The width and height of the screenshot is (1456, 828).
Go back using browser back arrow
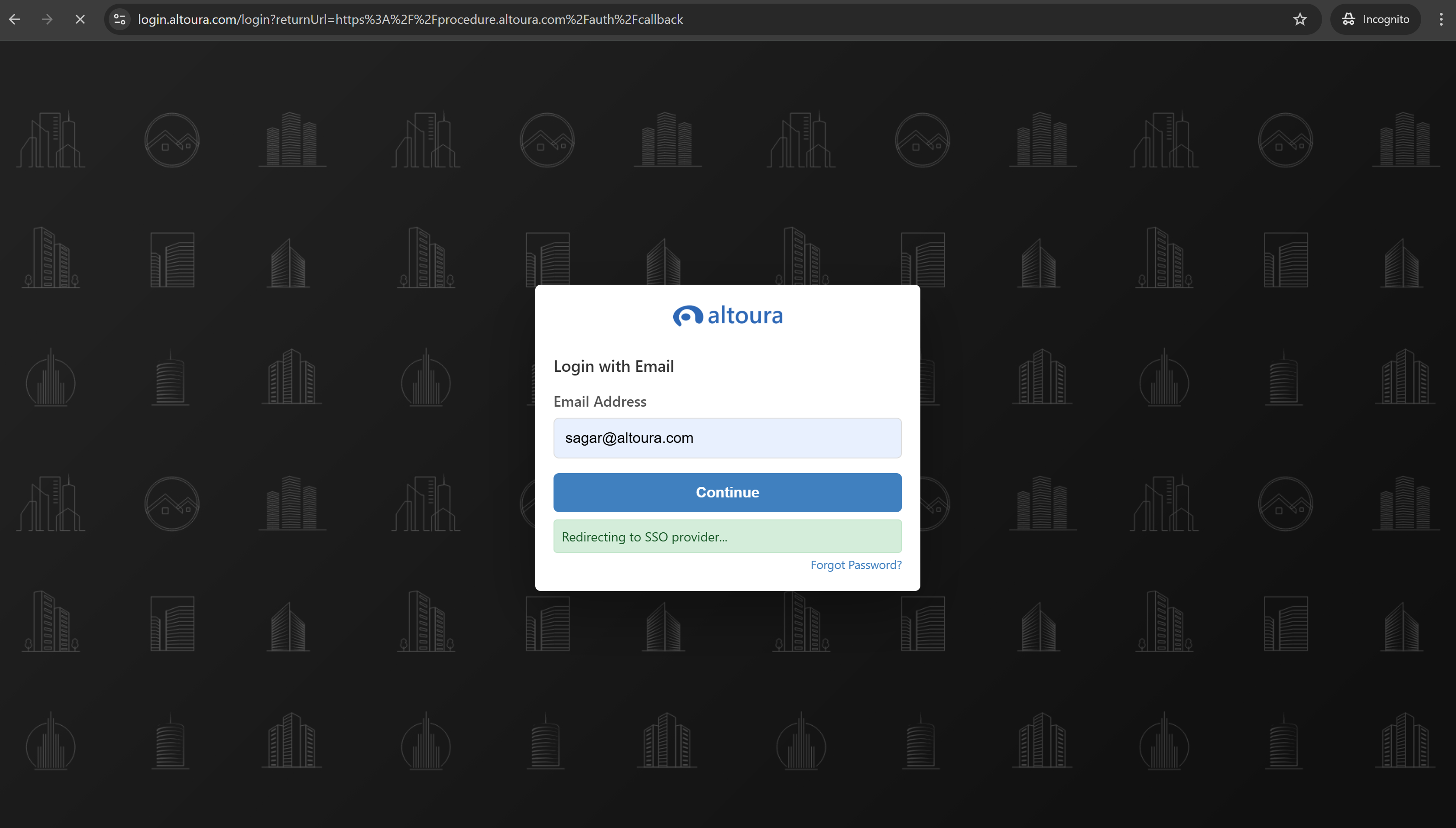pyautogui.click(x=15, y=19)
